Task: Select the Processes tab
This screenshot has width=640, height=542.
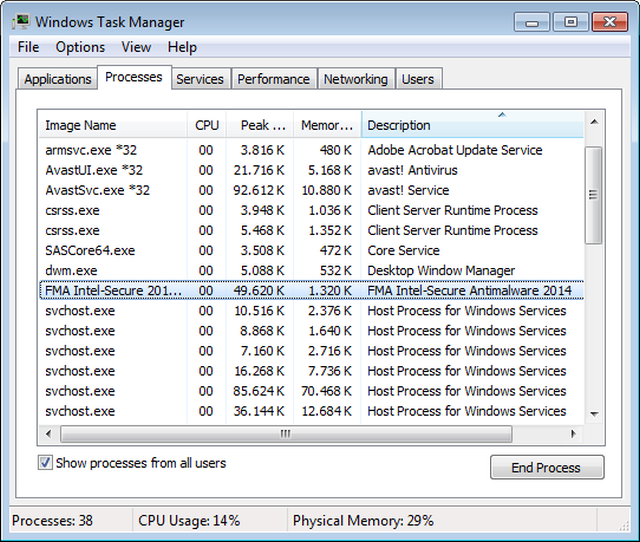Action: pos(134,77)
